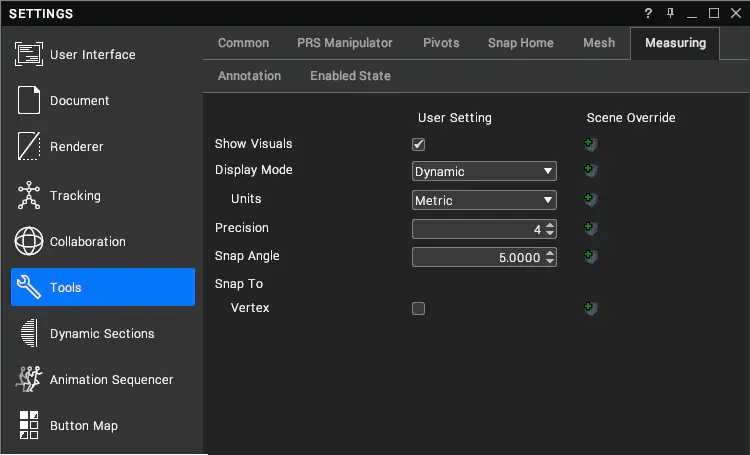This screenshot has width=750, height=455.
Task: Maximize the Settings window
Action: 714,13
